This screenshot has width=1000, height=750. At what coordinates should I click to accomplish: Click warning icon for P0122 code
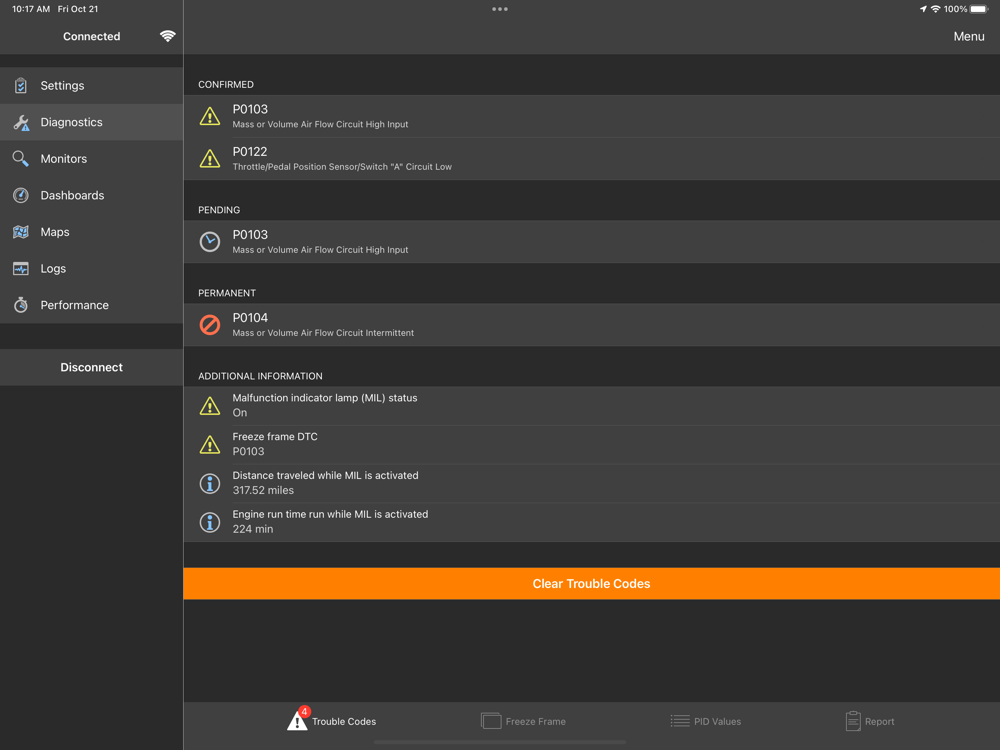click(210, 158)
